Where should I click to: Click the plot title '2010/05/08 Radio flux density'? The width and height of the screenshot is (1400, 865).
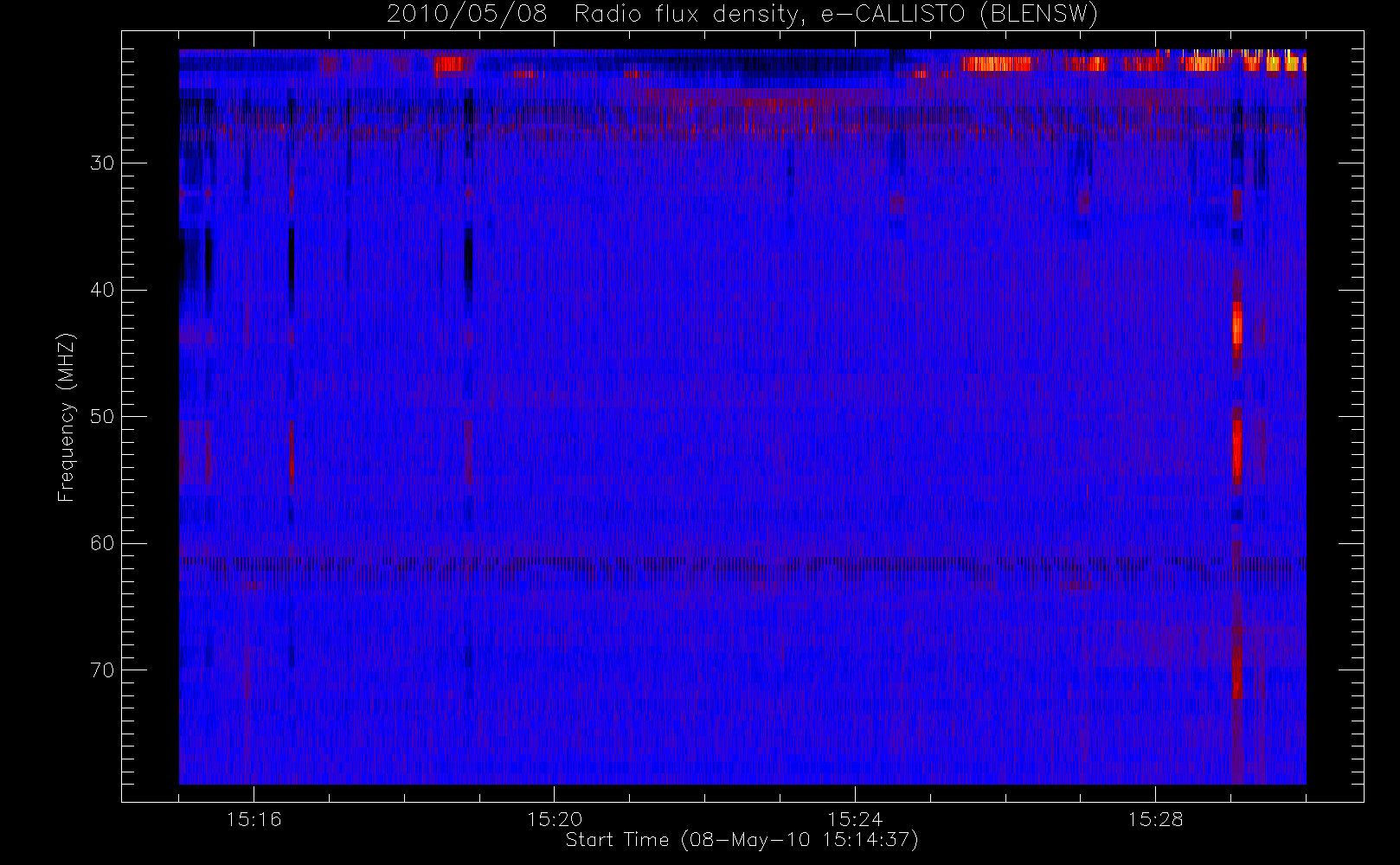click(594, 14)
